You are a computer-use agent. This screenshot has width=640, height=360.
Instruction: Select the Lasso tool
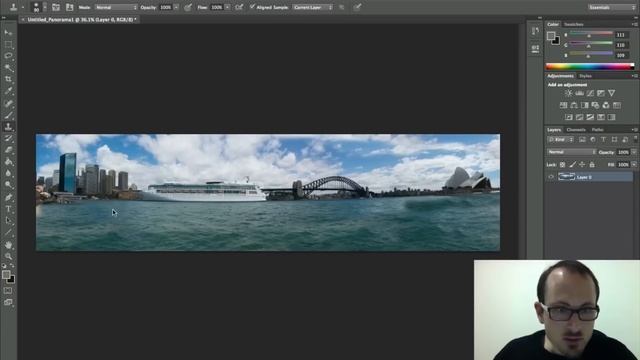[8, 56]
